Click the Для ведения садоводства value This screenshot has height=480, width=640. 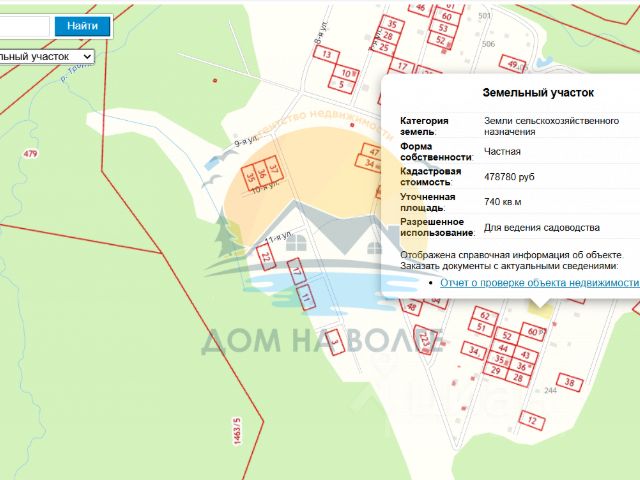(x=542, y=227)
